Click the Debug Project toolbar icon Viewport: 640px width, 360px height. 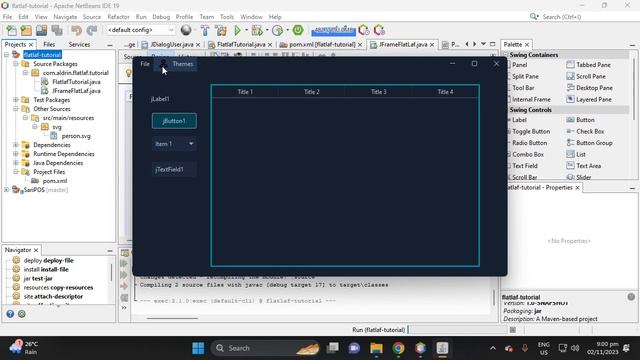257,30
